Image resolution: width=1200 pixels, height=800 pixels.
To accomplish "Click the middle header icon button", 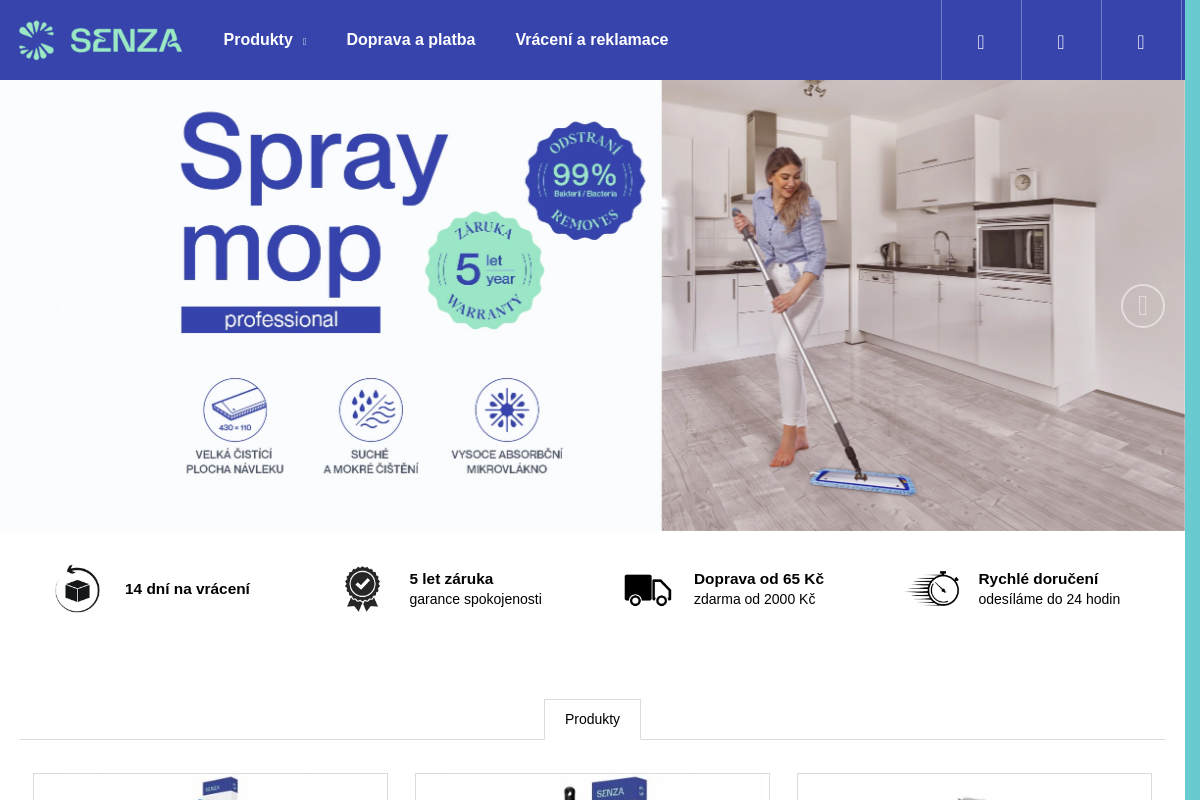I will 1061,41.
